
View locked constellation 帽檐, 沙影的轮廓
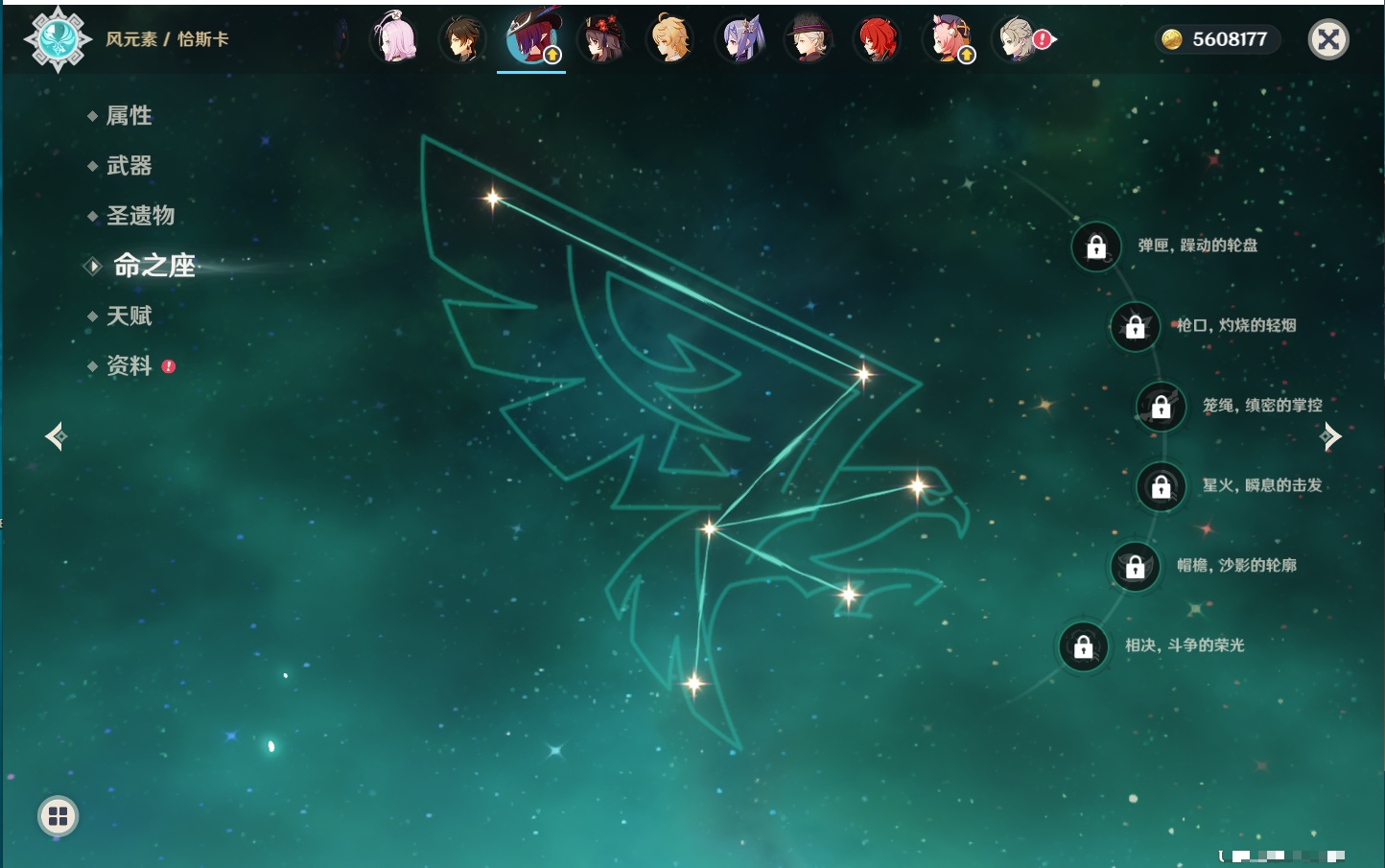pos(1135,567)
